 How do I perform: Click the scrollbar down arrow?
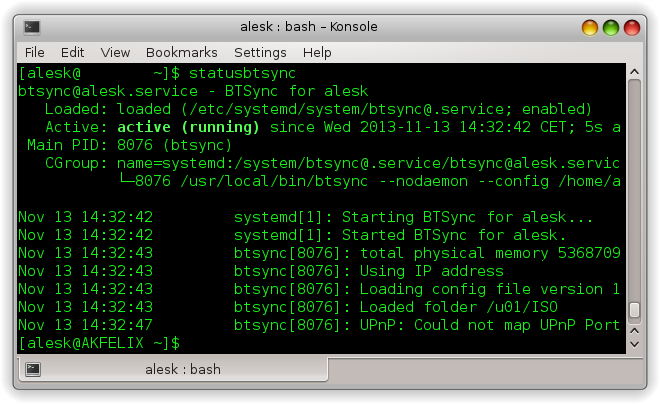coord(634,342)
